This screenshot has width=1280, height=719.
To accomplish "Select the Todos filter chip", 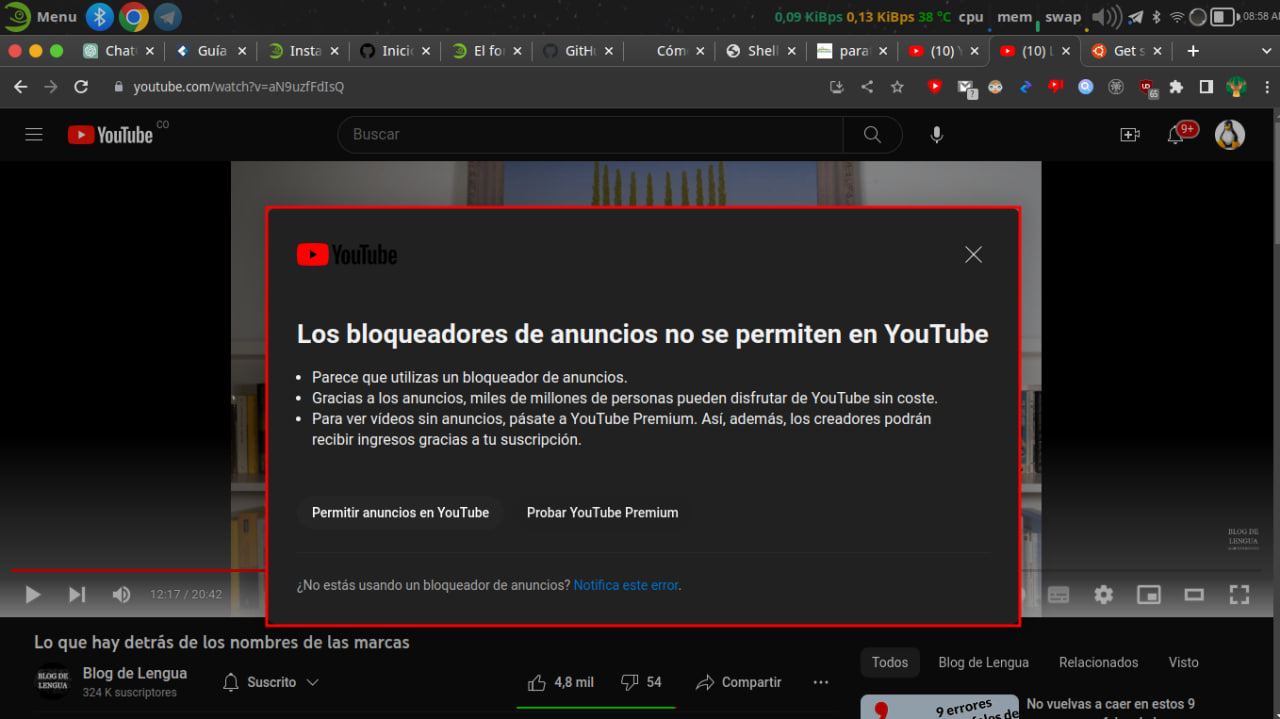I will [890, 662].
